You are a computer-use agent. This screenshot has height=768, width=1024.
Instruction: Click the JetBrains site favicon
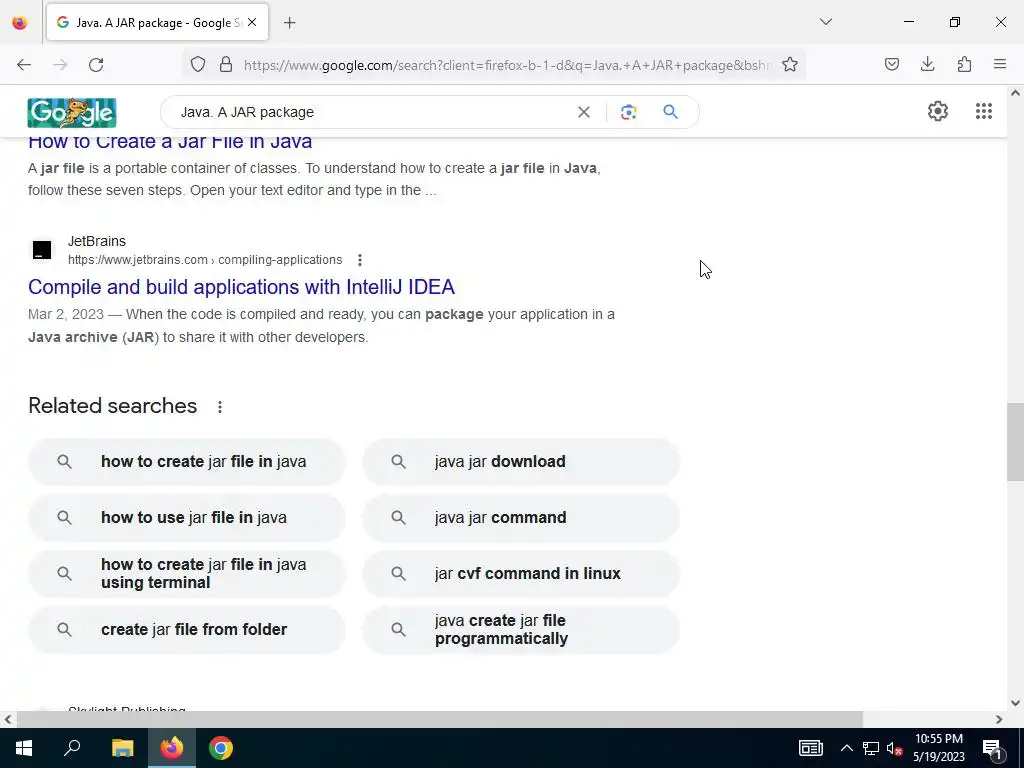tap(42, 250)
